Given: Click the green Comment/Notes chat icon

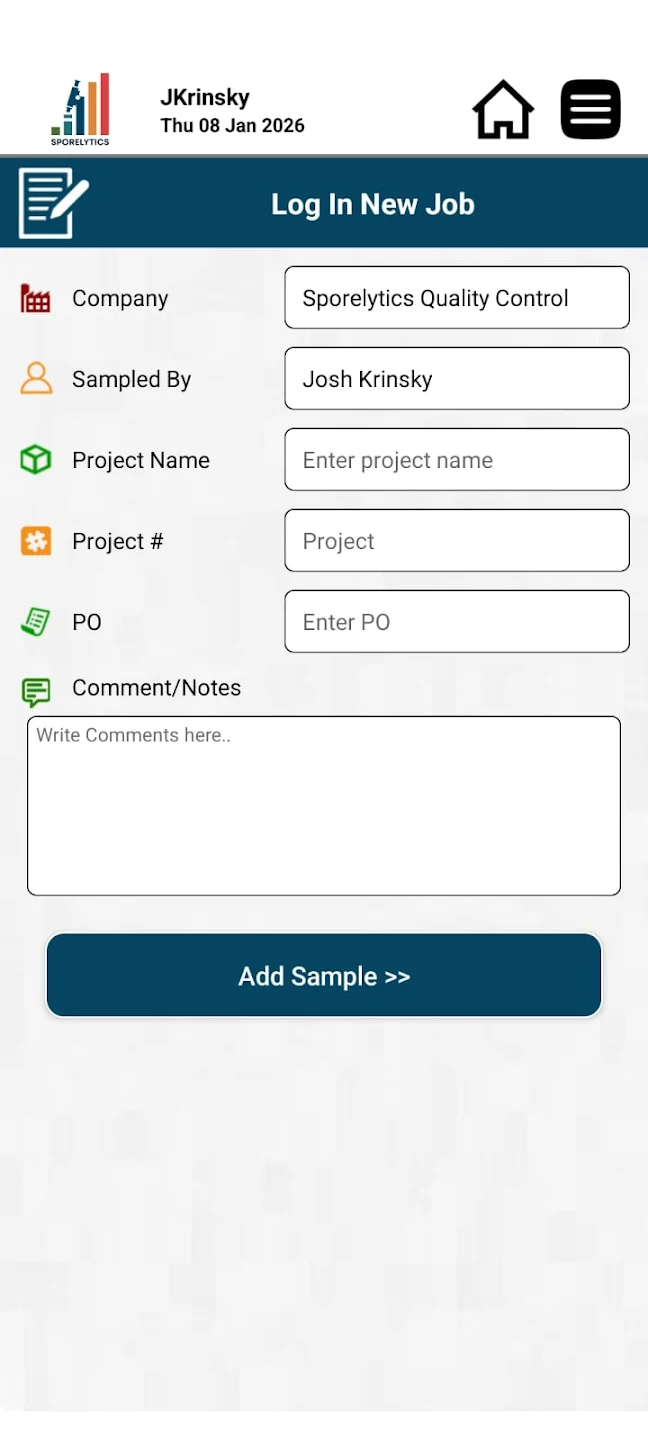Looking at the screenshot, I should click(x=36, y=691).
